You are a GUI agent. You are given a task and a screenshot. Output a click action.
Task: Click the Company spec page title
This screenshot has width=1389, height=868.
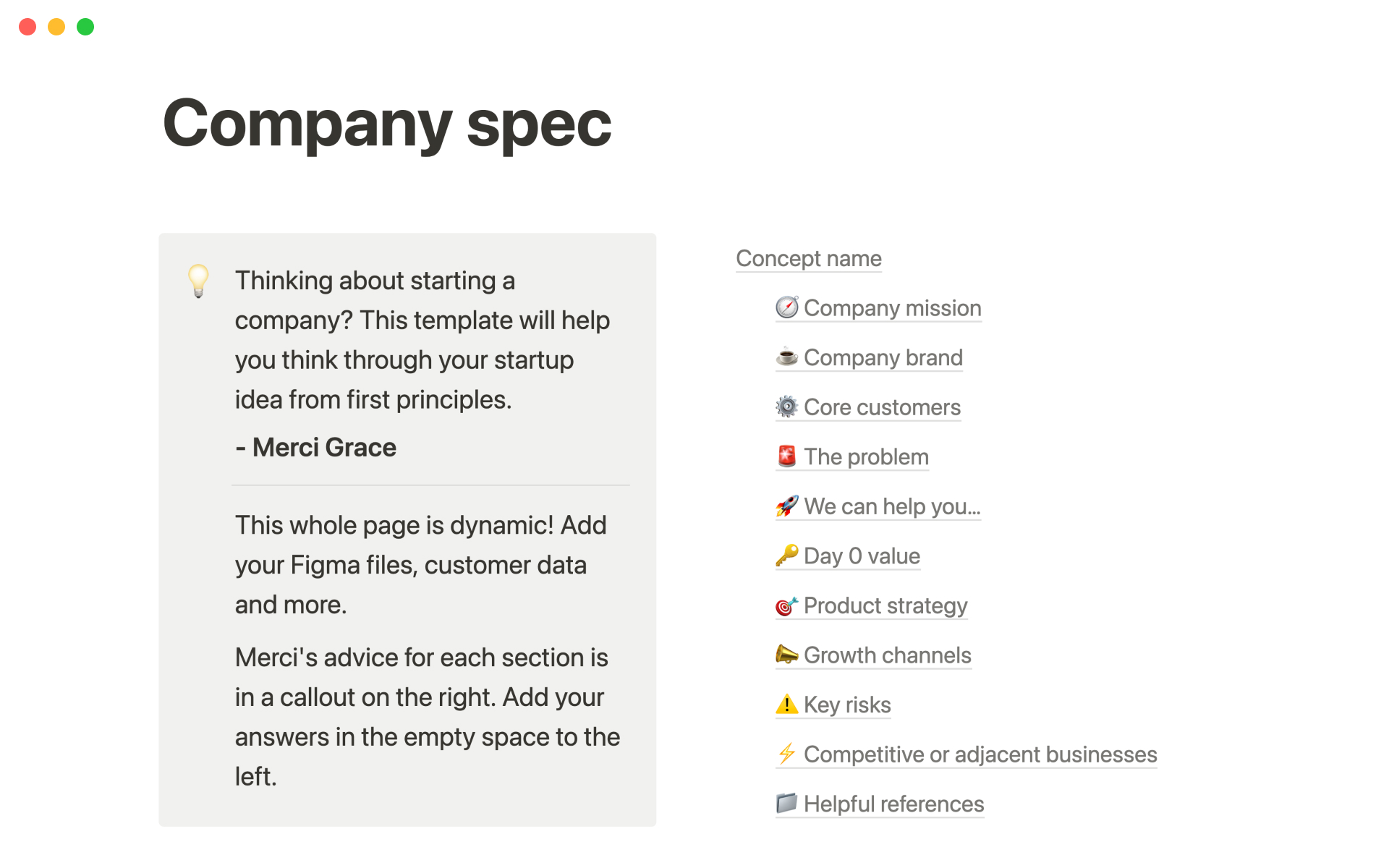(x=387, y=124)
